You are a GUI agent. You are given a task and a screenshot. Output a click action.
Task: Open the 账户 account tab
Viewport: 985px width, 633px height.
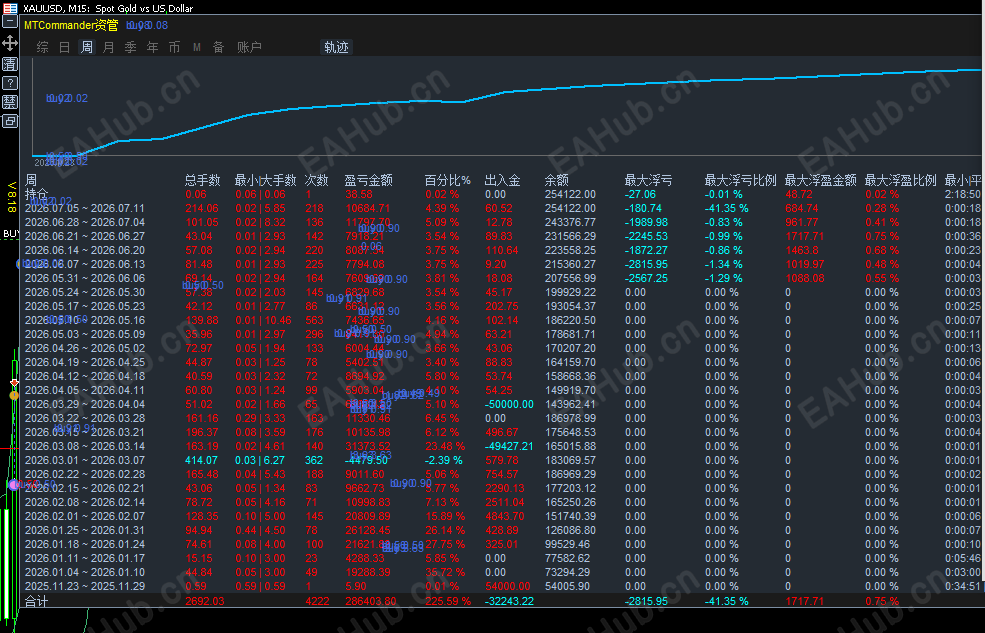249,47
